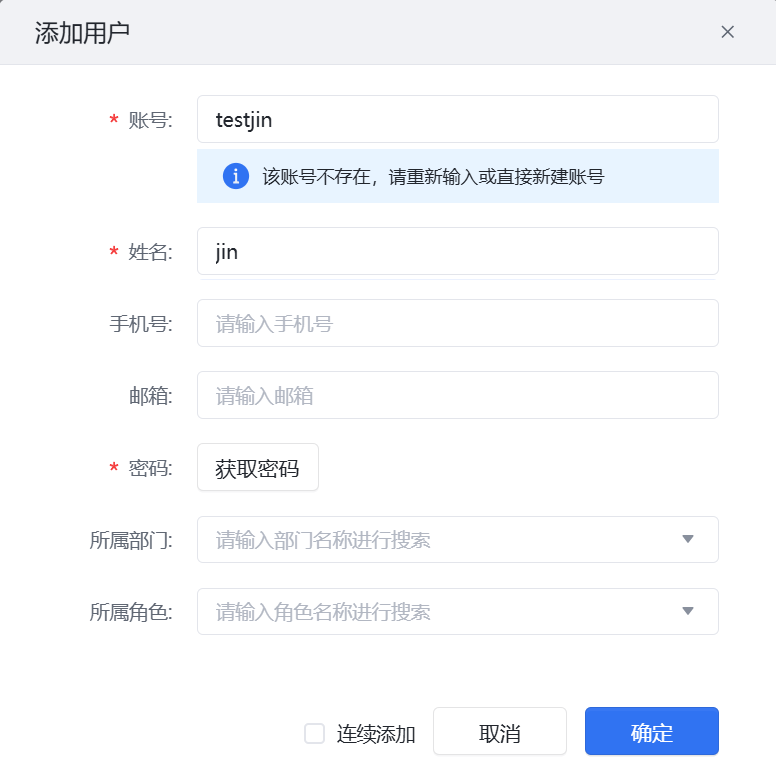Confirm with the 确定 button
Screen dimensions: 776x782
[652, 734]
